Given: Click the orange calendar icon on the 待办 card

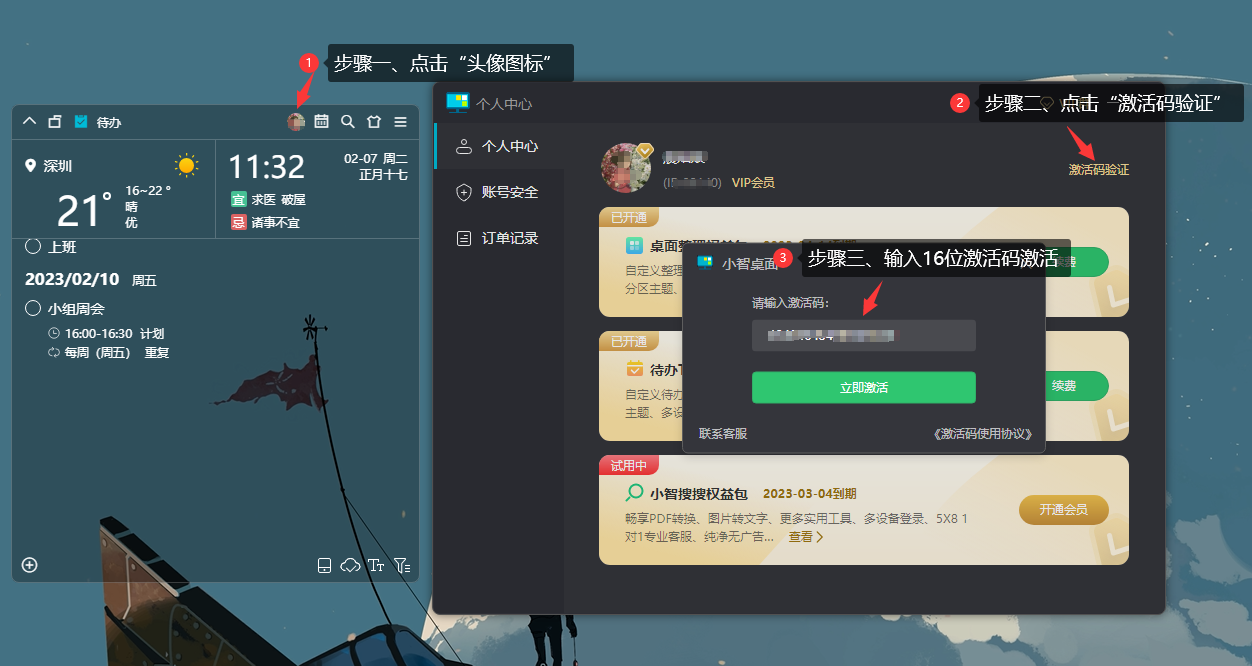Looking at the screenshot, I should [634, 369].
